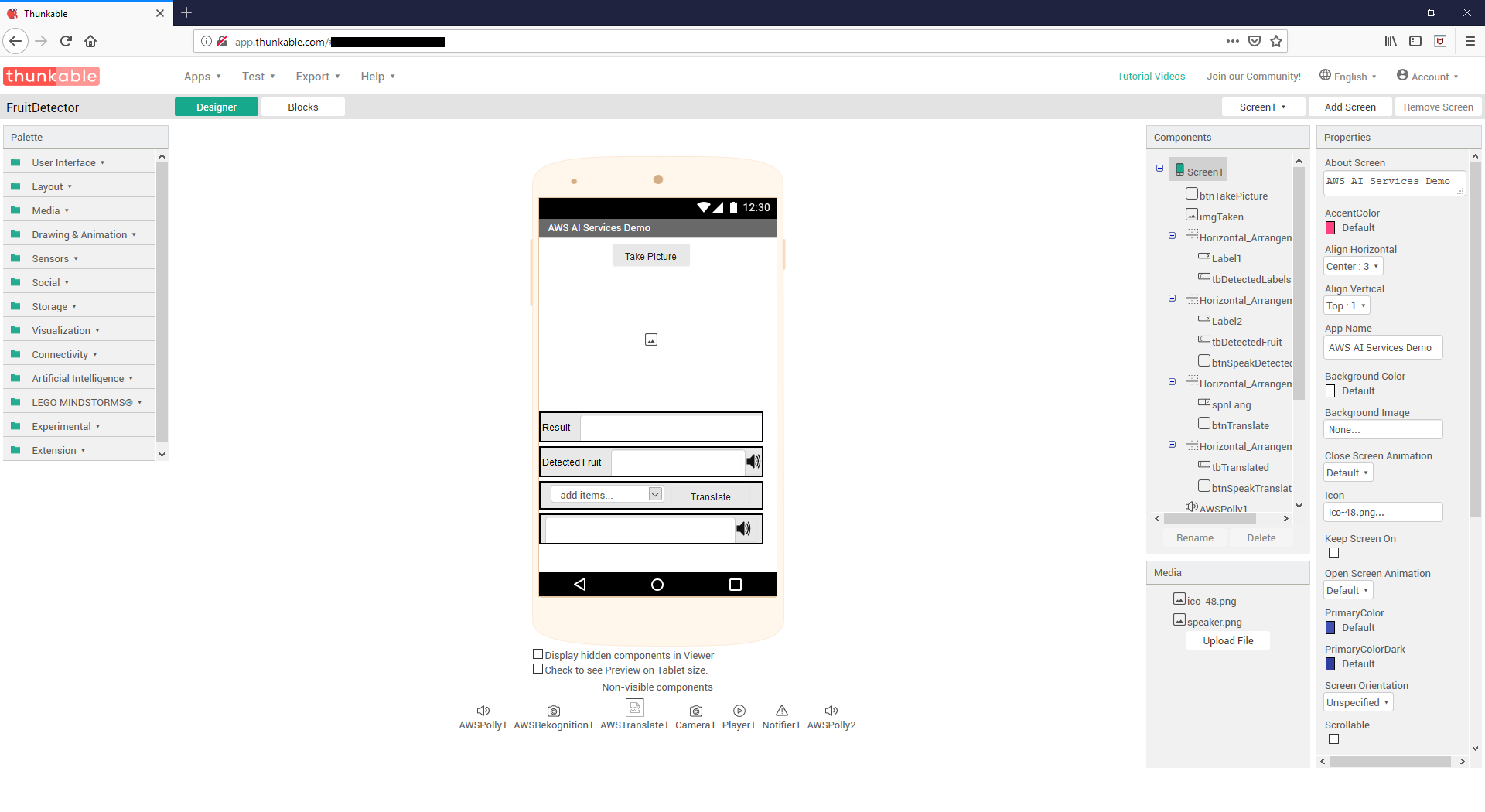Open the Help menu
The image size is (1485, 812).
click(378, 77)
